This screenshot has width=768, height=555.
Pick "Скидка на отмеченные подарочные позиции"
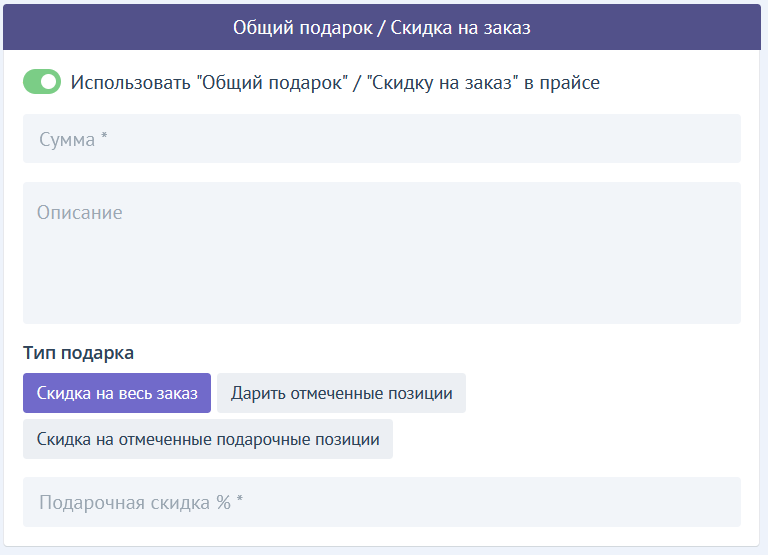208,439
